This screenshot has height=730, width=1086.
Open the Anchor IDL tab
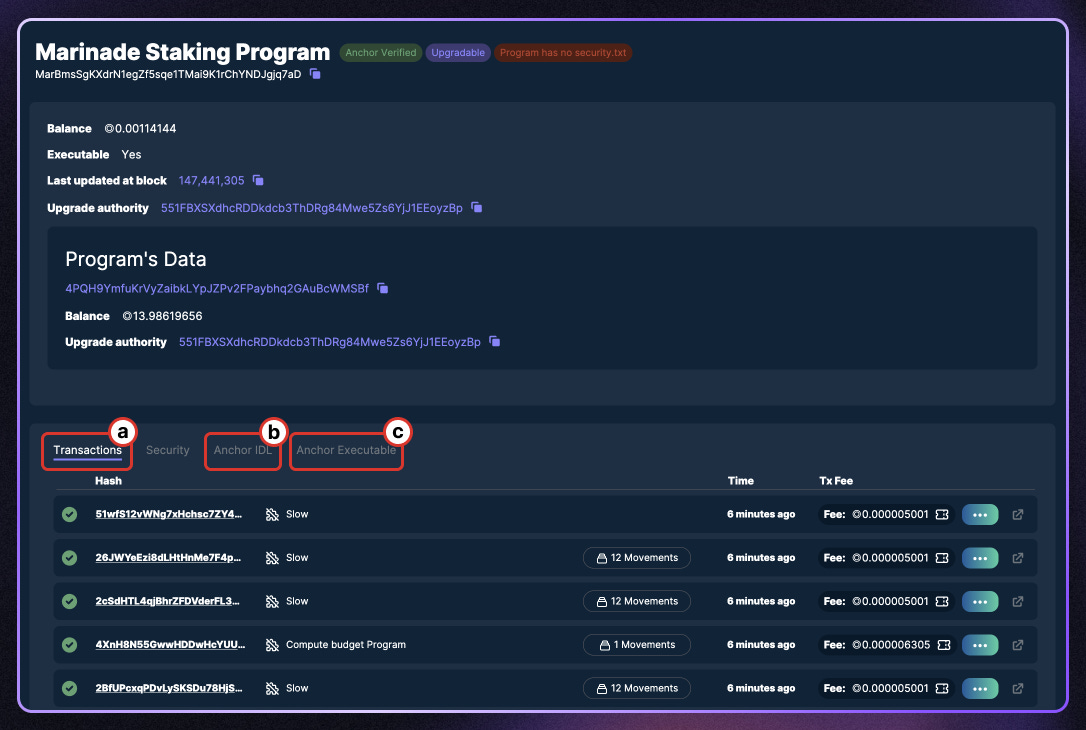coord(242,450)
